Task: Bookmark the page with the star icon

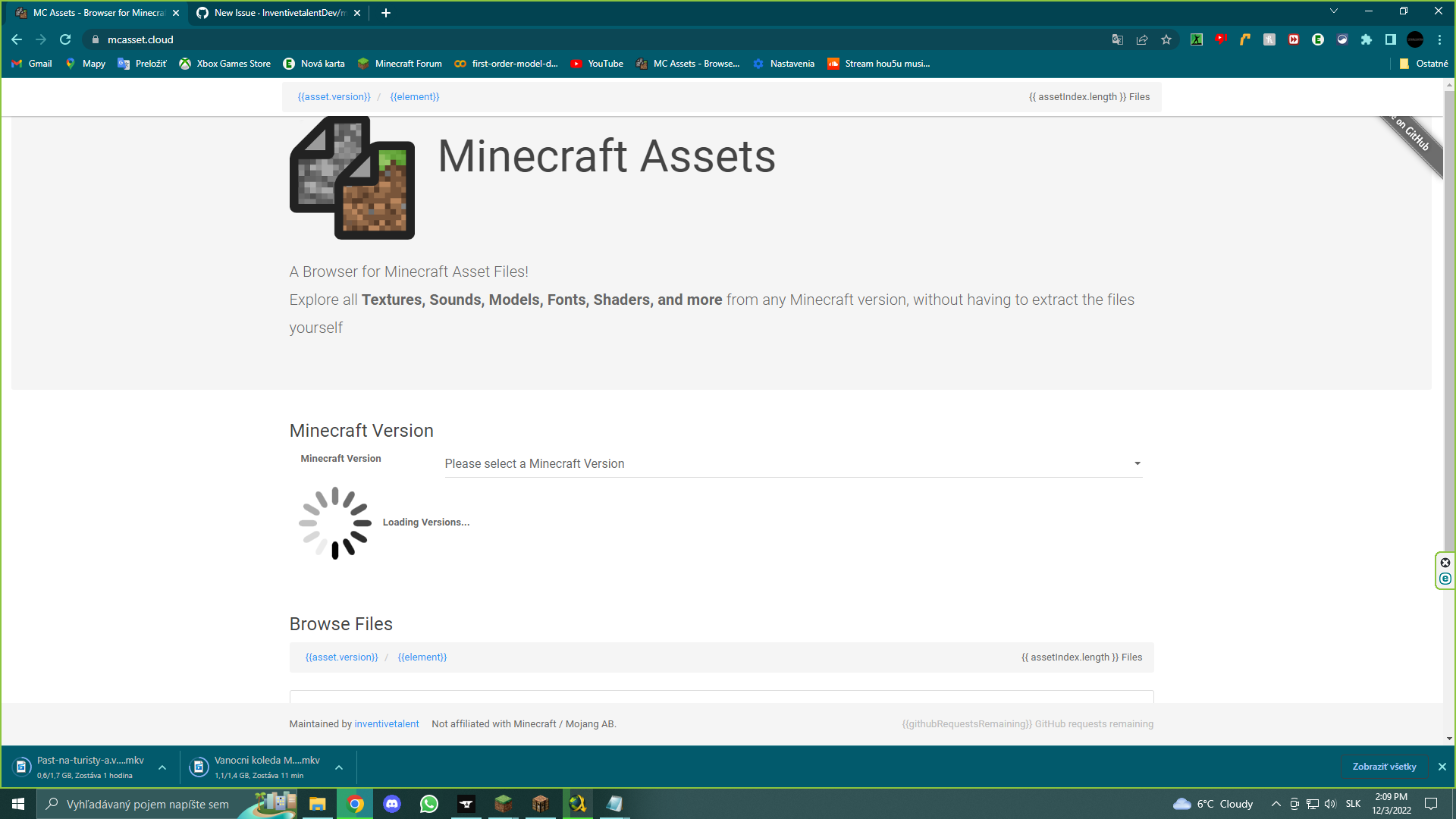Action: pyautogui.click(x=1166, y=39)
